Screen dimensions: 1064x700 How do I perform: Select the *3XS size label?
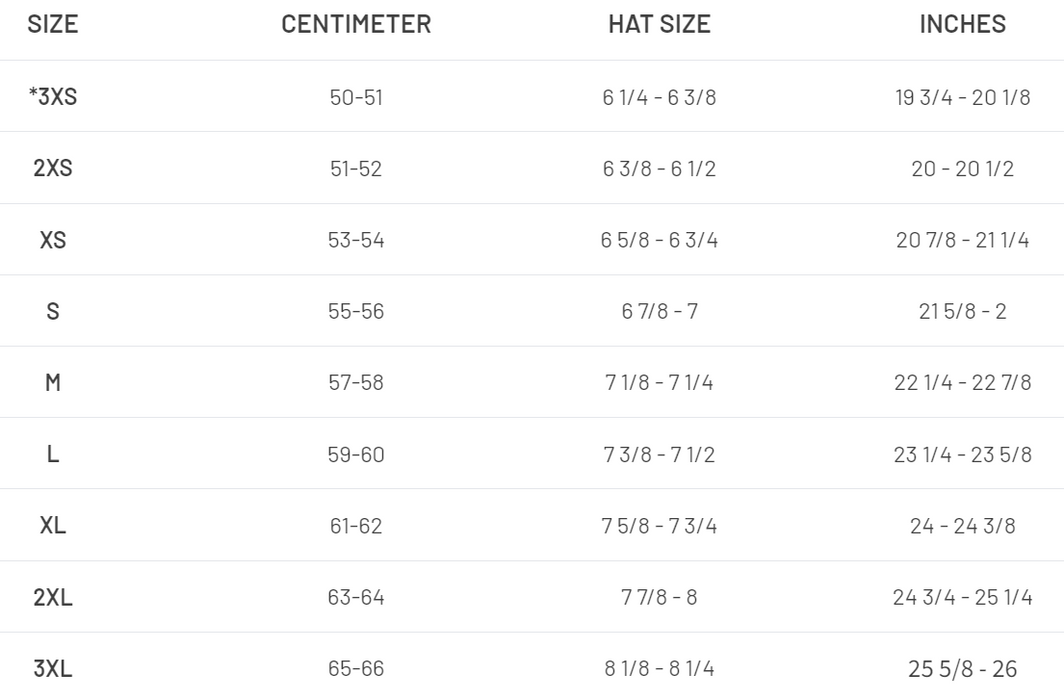[x=53, y=97]
